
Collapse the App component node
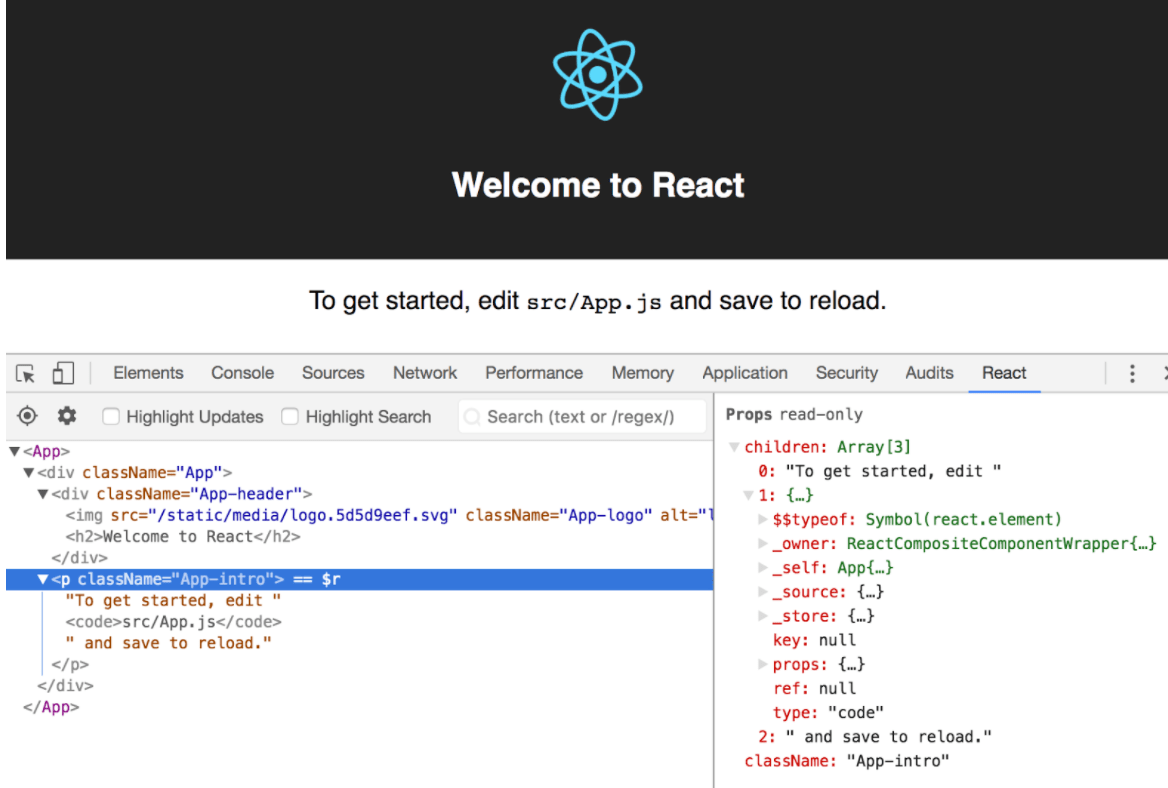pos(14,451)
